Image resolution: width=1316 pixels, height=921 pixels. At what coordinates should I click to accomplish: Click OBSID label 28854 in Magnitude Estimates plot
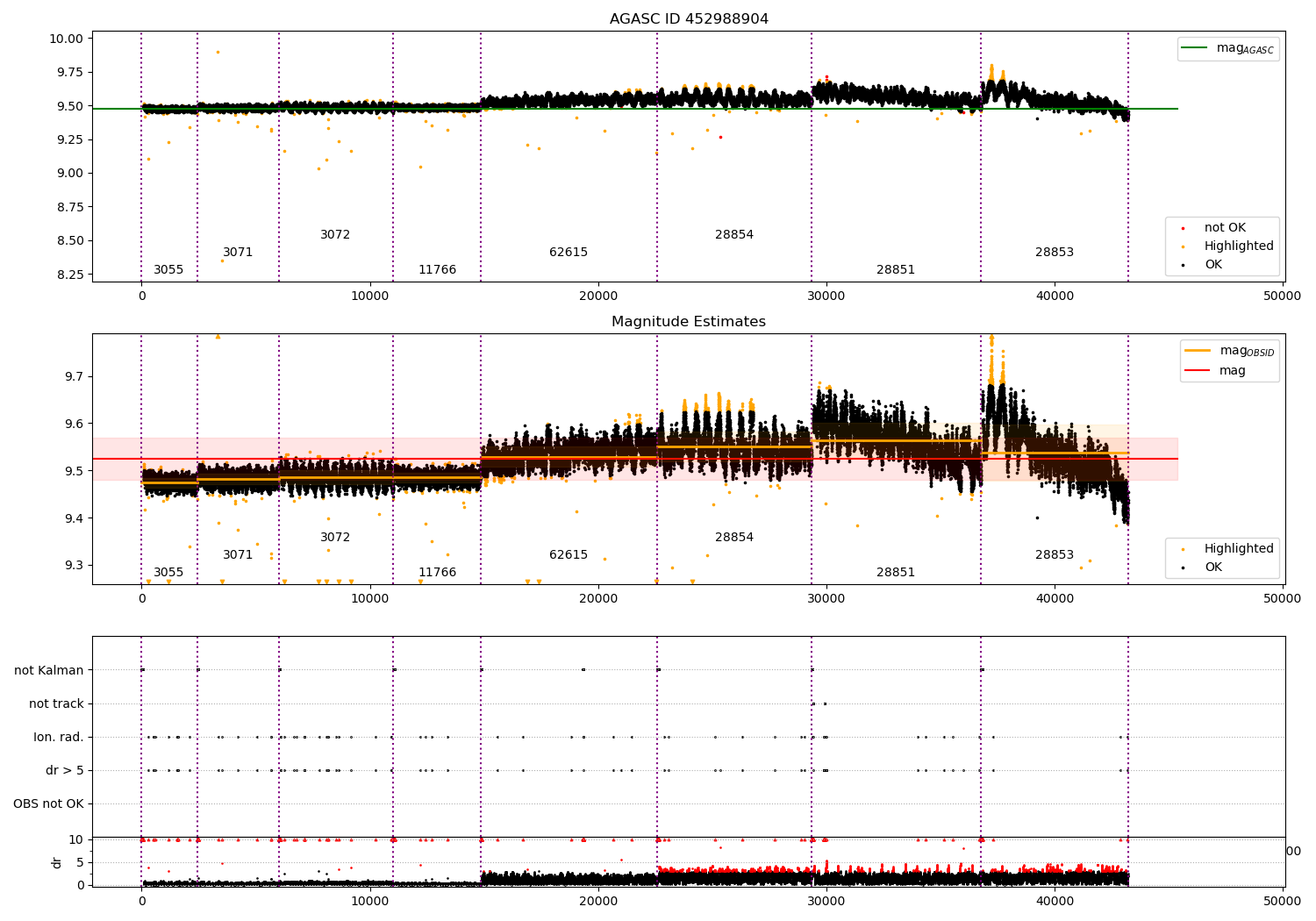click(734, 538)
